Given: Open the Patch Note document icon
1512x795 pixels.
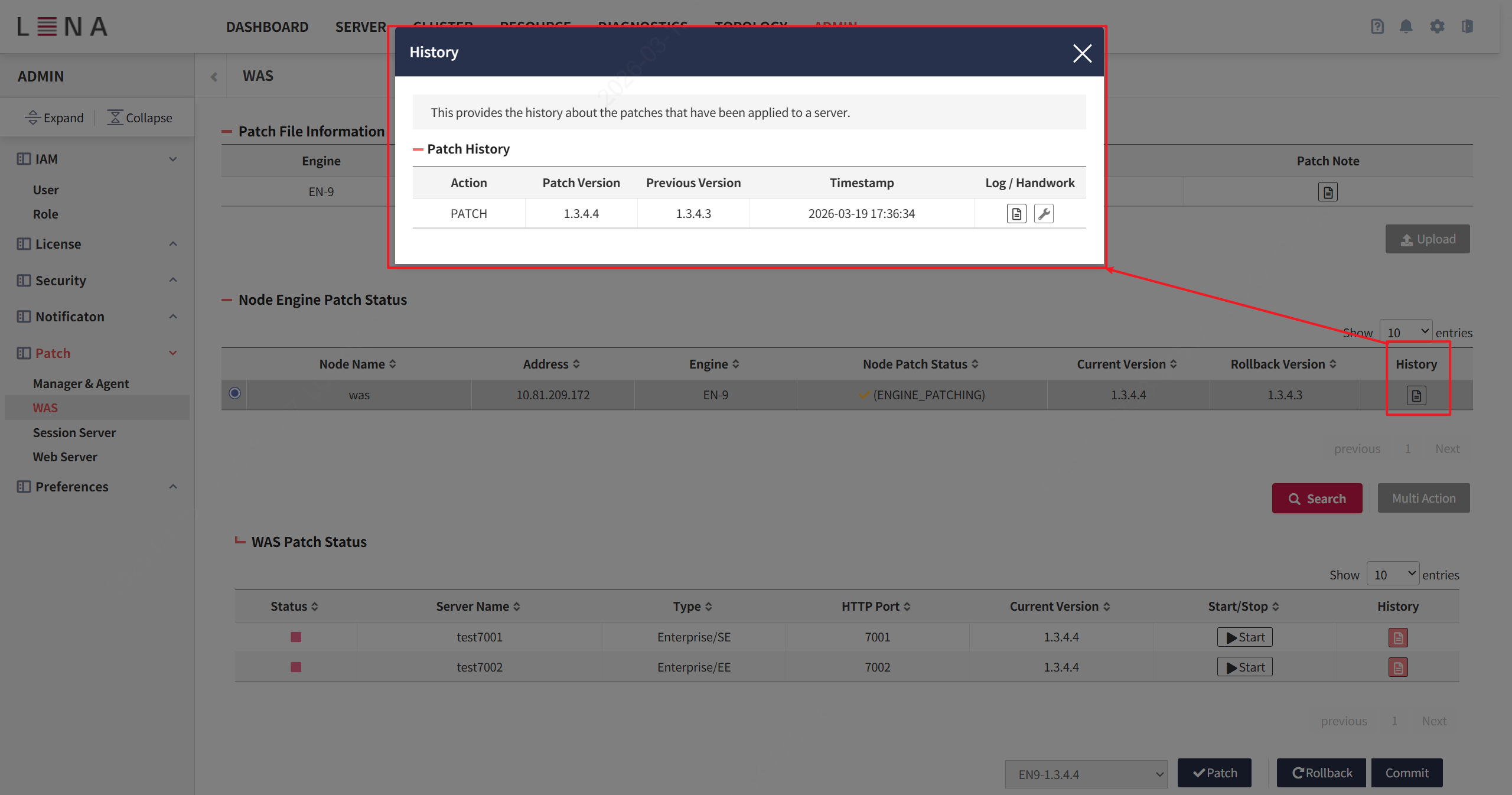Looking at the screenshot, I should [1327, 192].
